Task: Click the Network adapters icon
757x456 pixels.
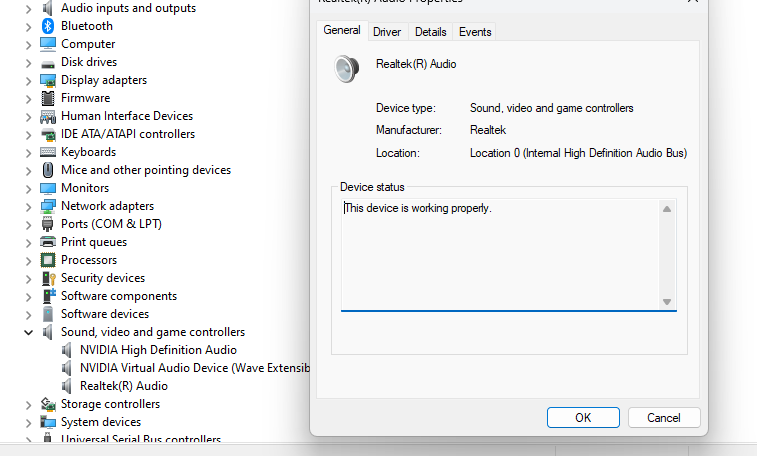Action: (48, 207)
